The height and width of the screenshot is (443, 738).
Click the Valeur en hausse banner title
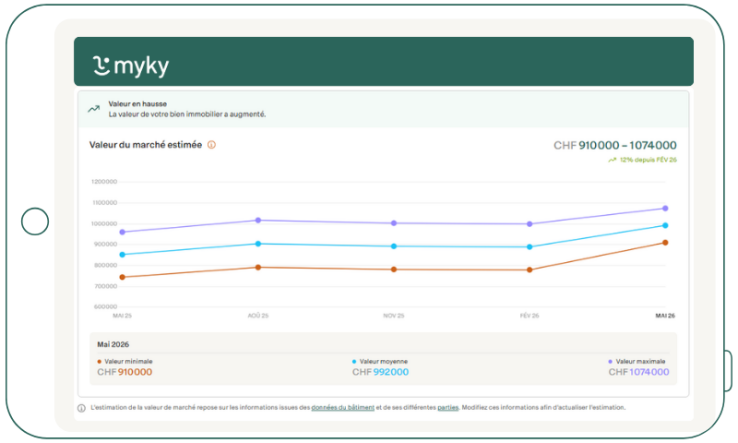click(x=137, y=104)
